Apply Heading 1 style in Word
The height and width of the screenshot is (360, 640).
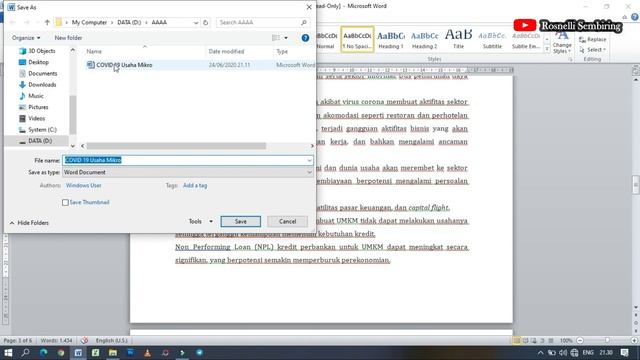tap(391, 40)
